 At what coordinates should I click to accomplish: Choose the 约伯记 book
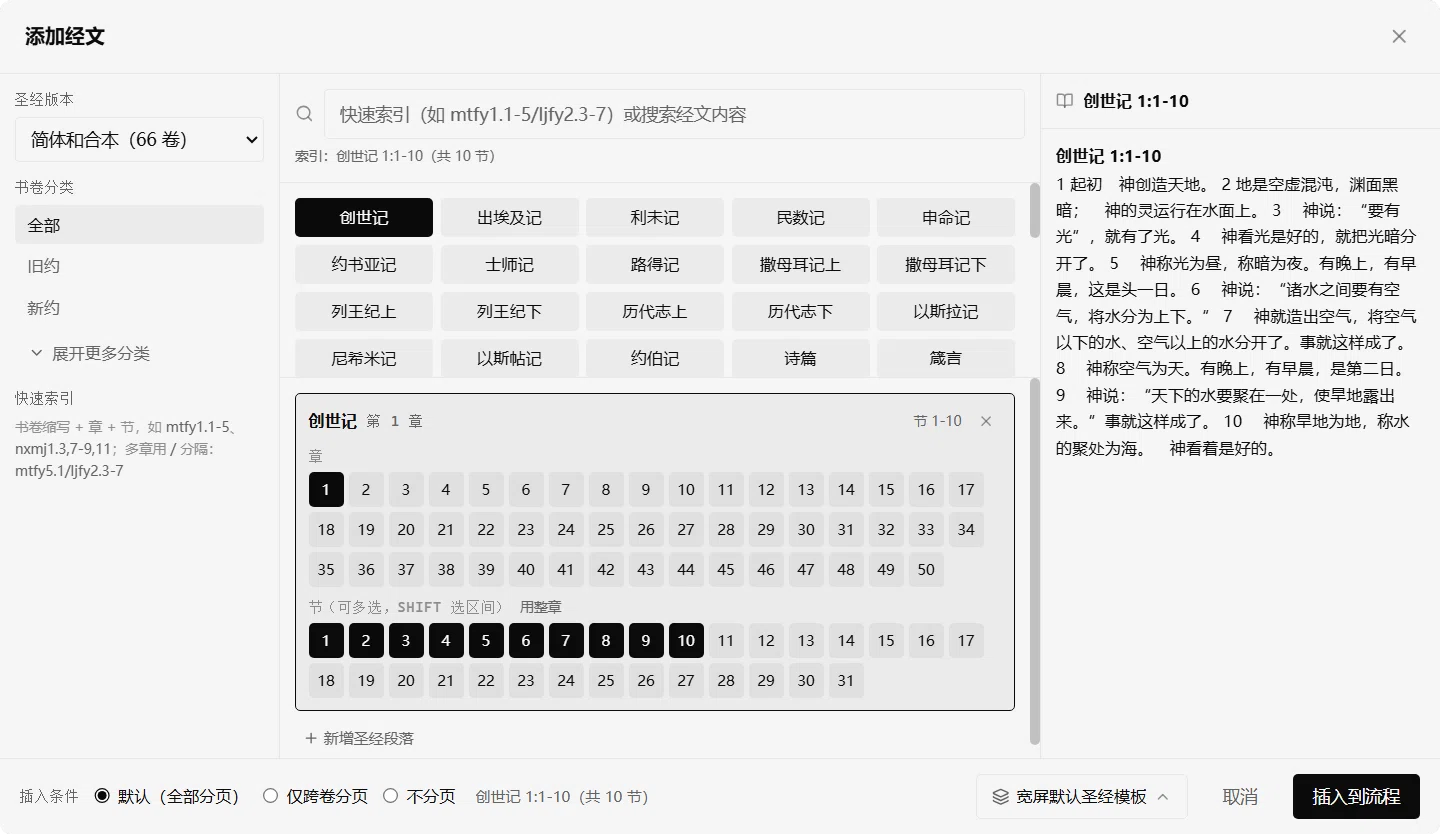click(x=655, y=358)
